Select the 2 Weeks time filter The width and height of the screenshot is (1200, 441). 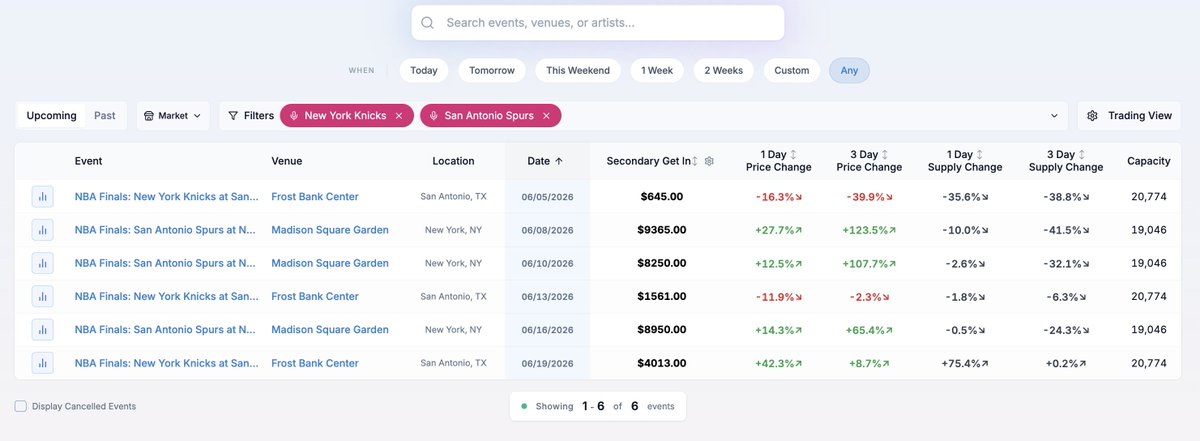(724, 70)
